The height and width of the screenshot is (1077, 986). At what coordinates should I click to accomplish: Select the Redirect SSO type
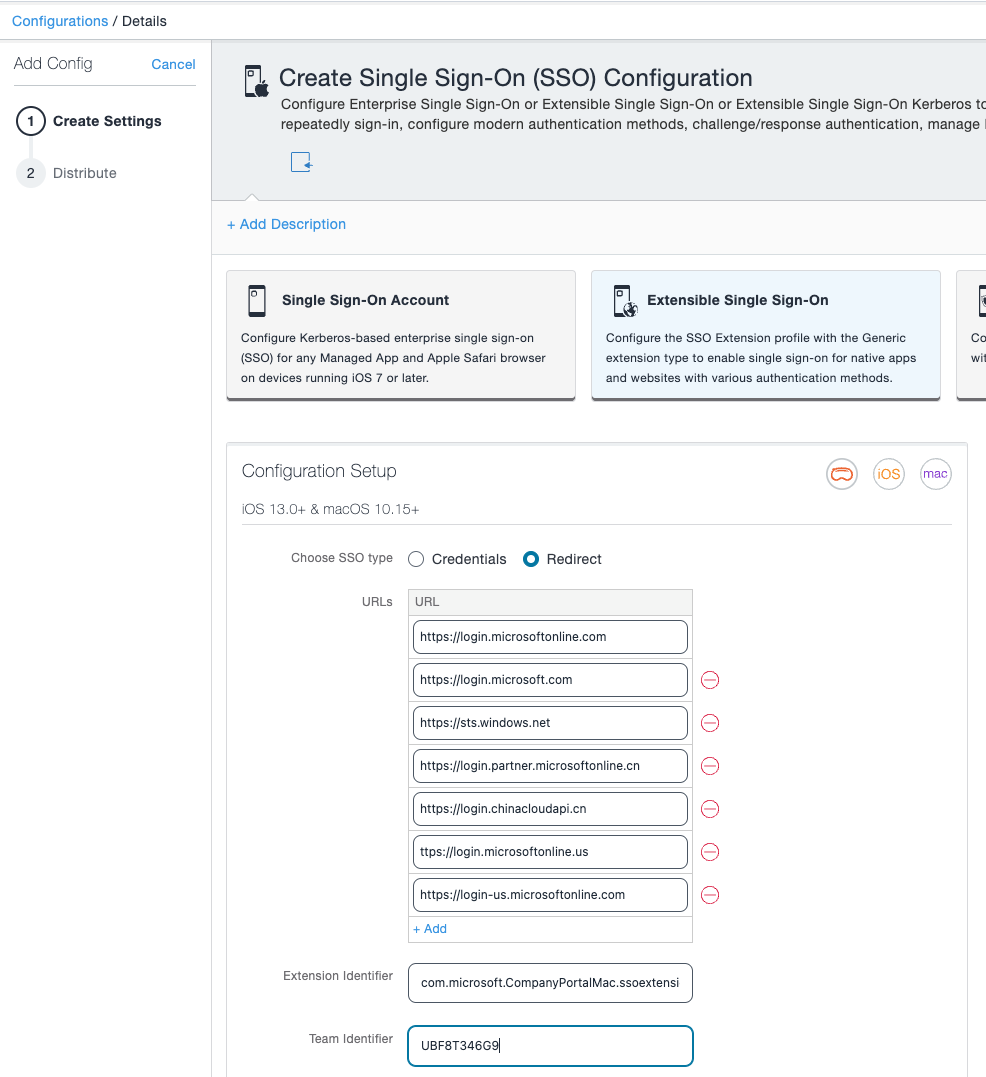point(530,559)
